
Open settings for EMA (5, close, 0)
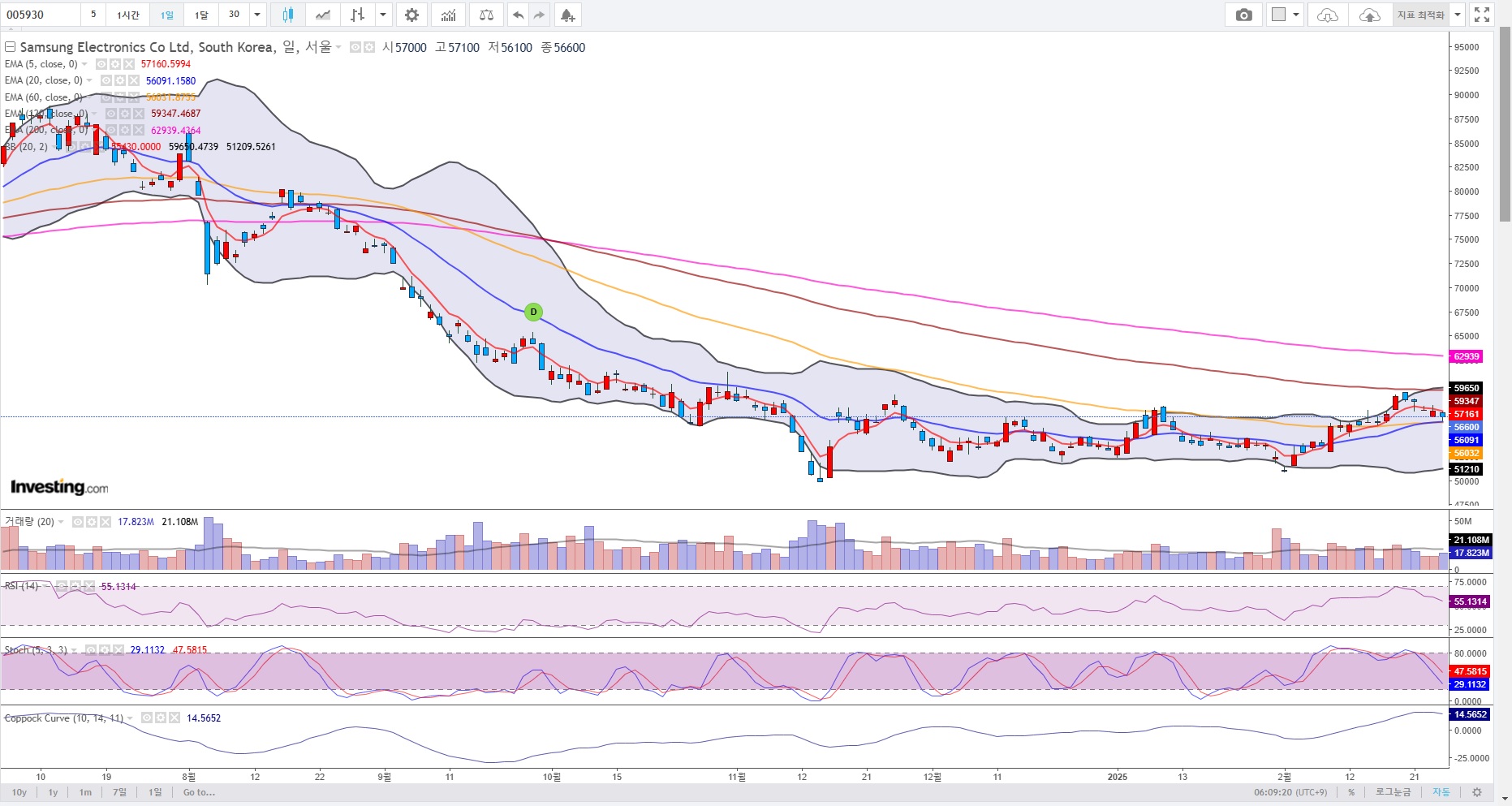[115, 64]
